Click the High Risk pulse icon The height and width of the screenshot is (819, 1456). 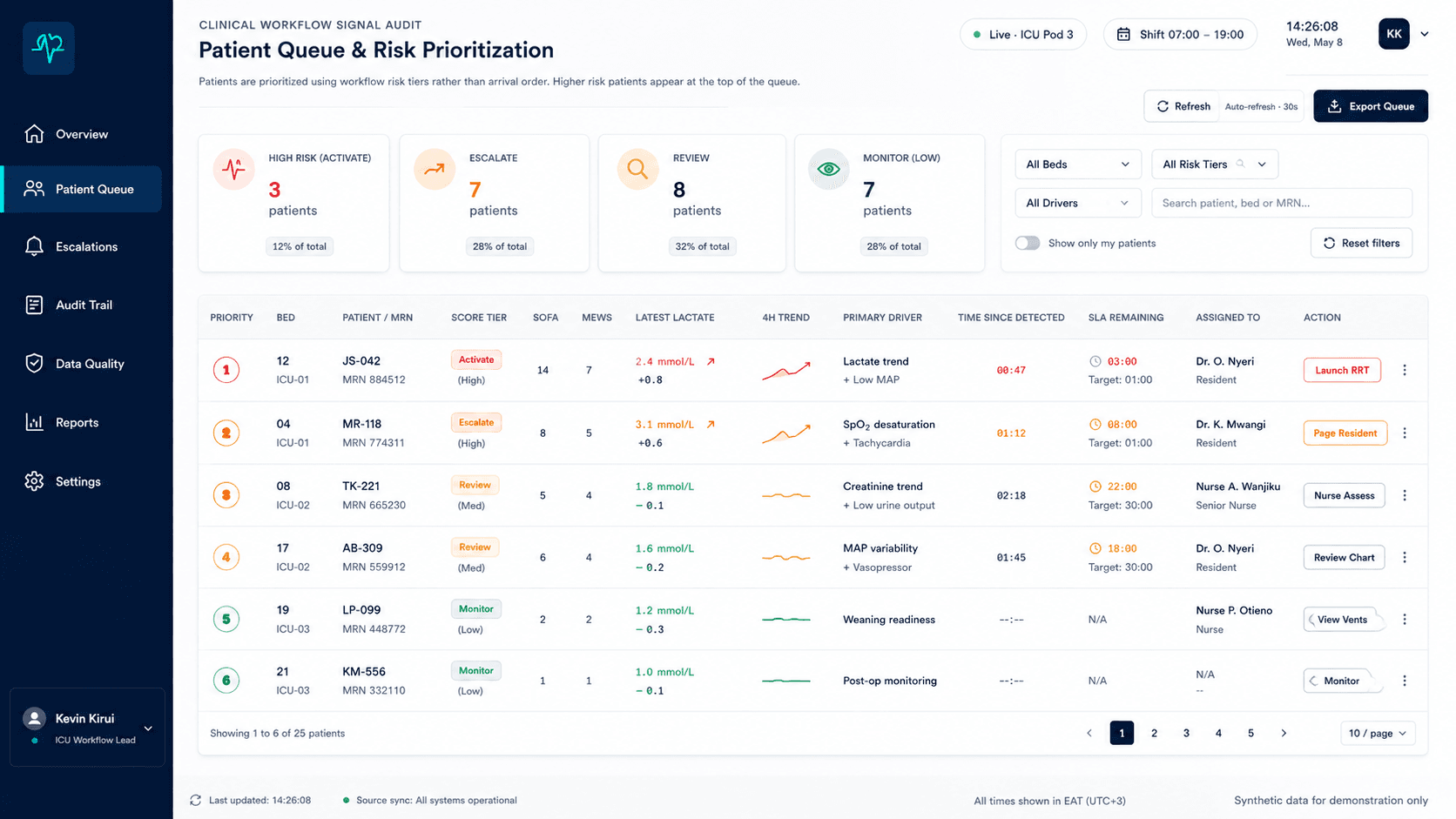233,169
